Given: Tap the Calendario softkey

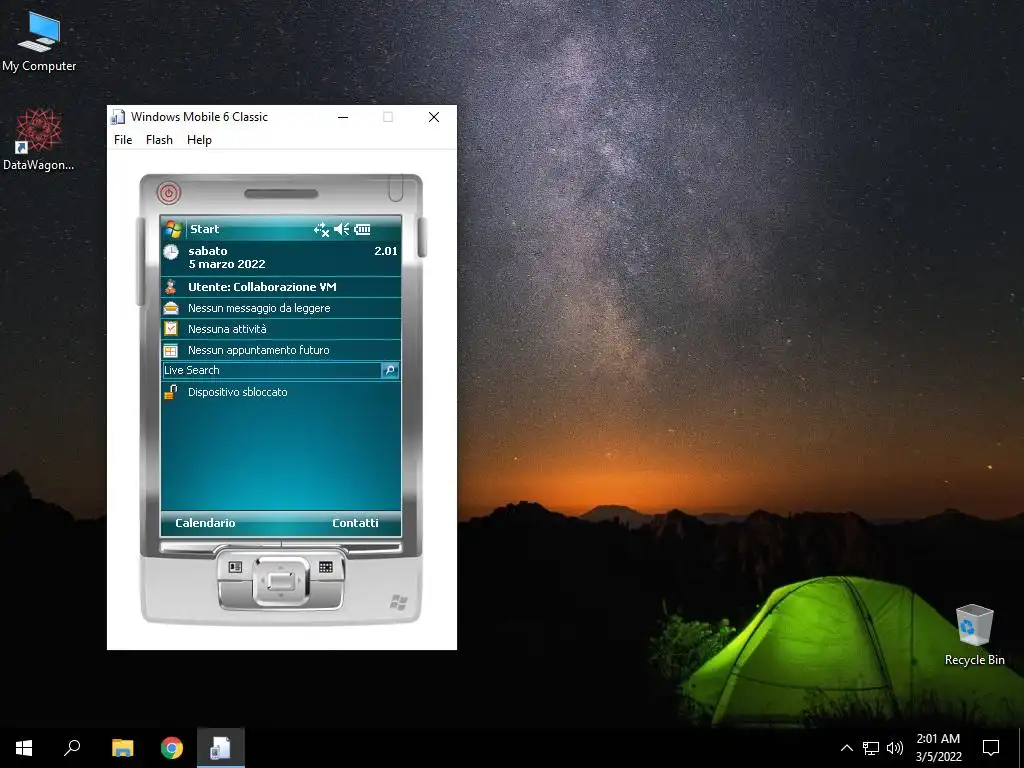Looking at the screenshot, I should (205, 523).
